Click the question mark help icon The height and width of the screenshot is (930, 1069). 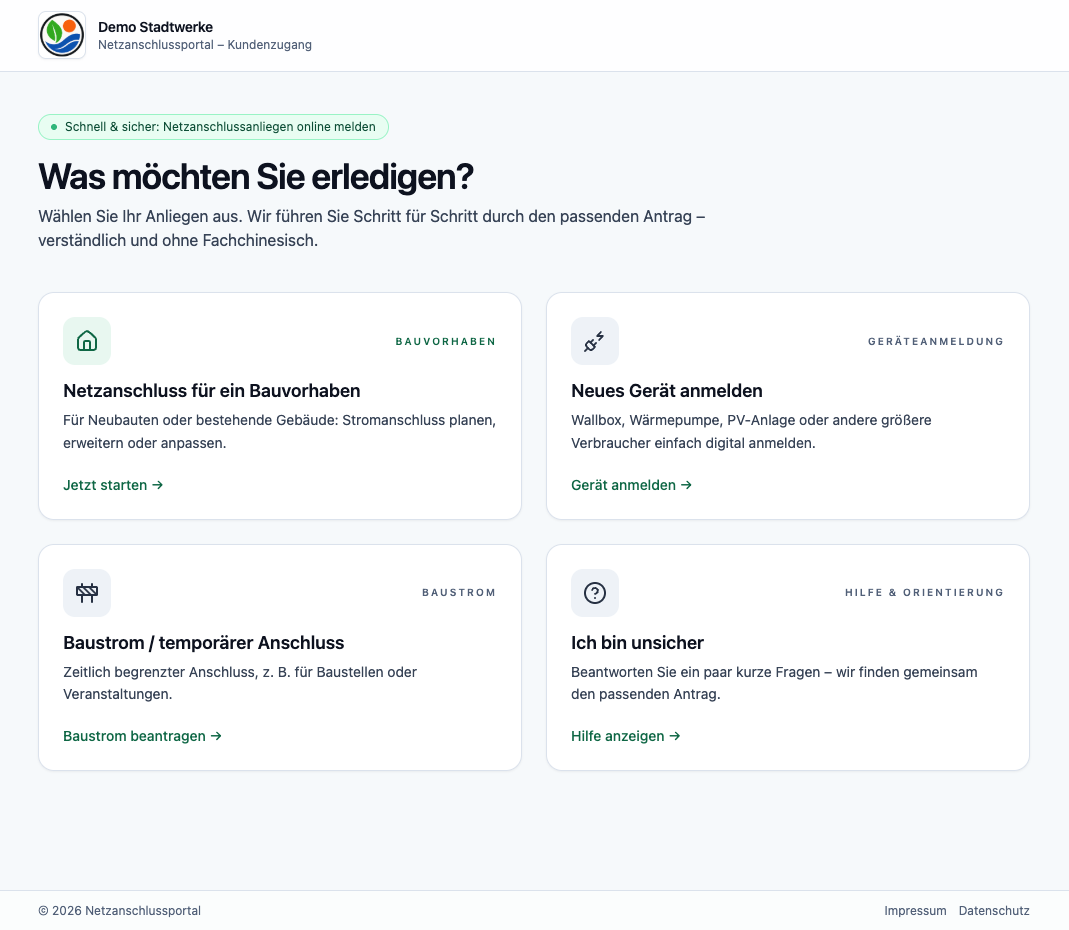tap(595, 593)
